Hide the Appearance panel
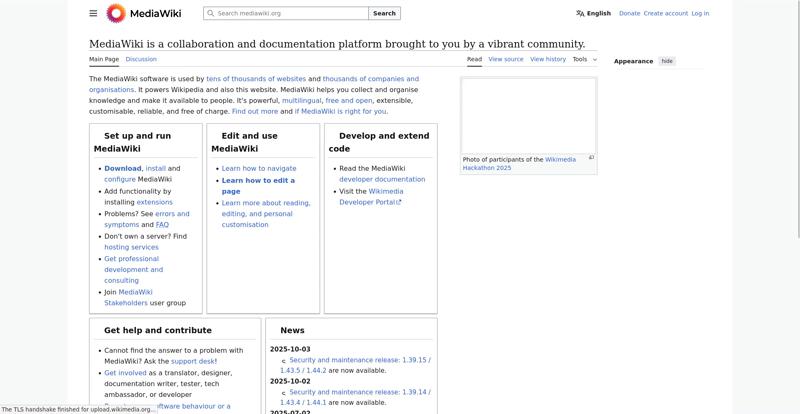 (x=667, y=61)
